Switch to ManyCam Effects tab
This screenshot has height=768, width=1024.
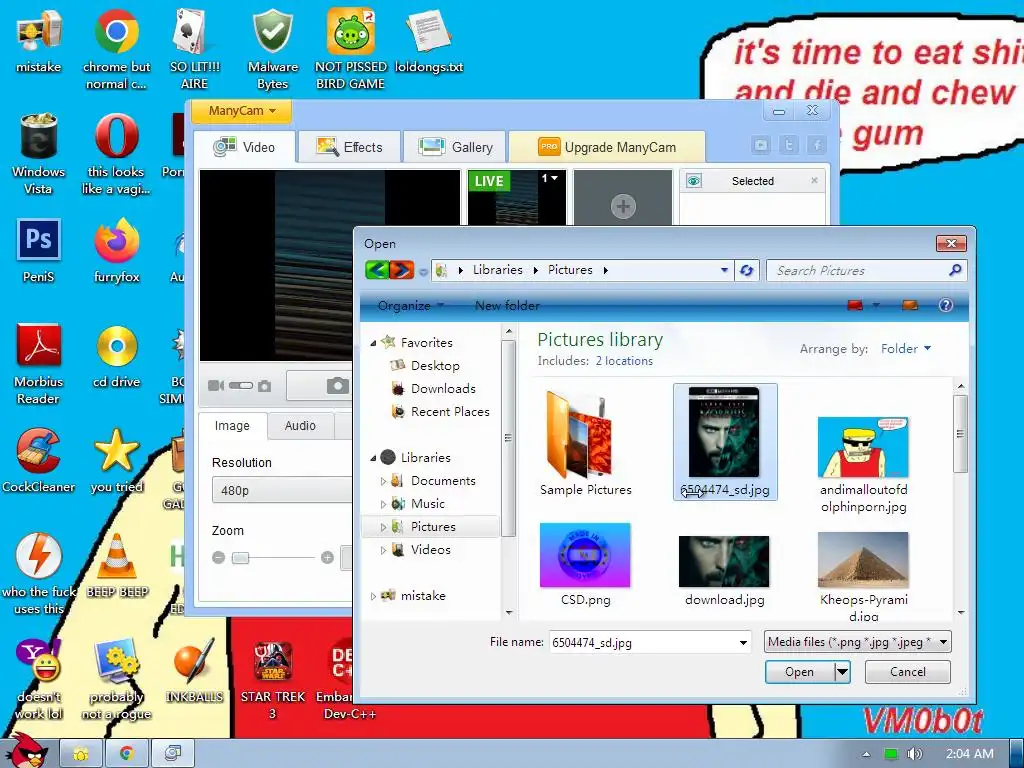349,147
